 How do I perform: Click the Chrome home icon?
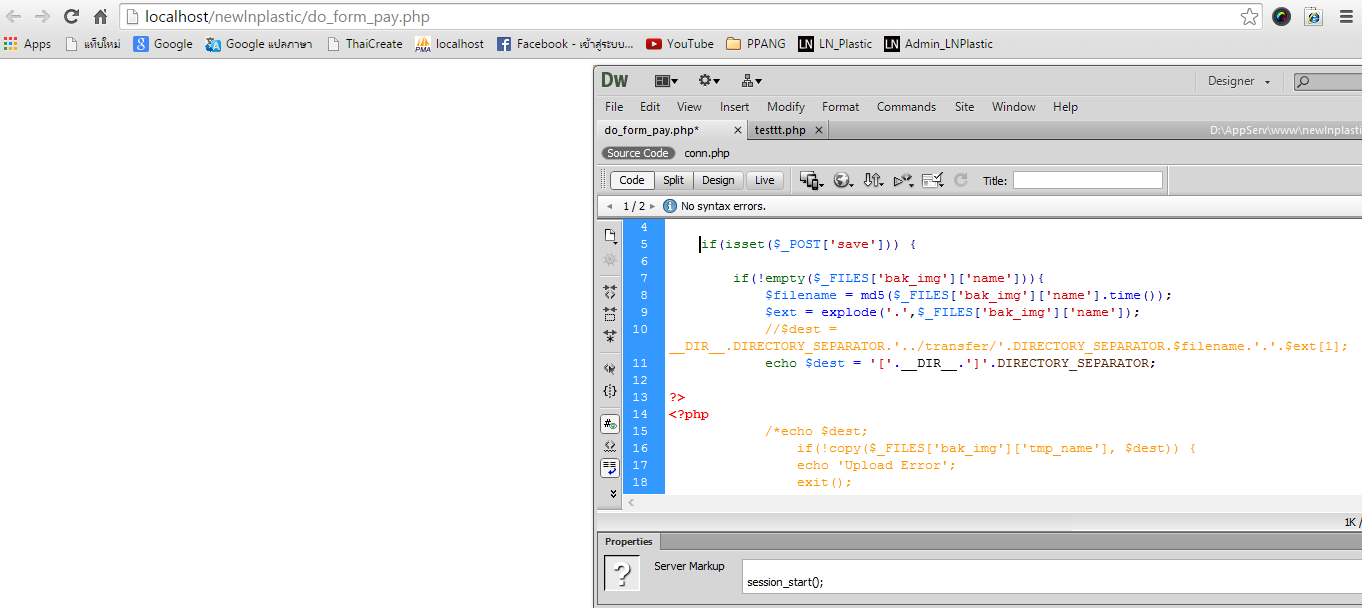(x=100, y=16)
